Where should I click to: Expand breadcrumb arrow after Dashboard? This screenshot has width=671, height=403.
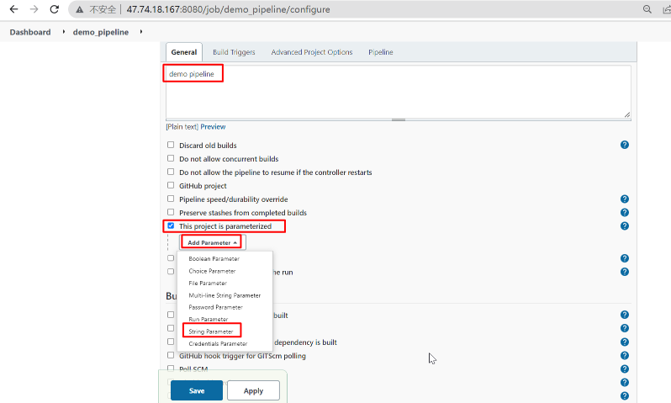click(x=64, y=32)
